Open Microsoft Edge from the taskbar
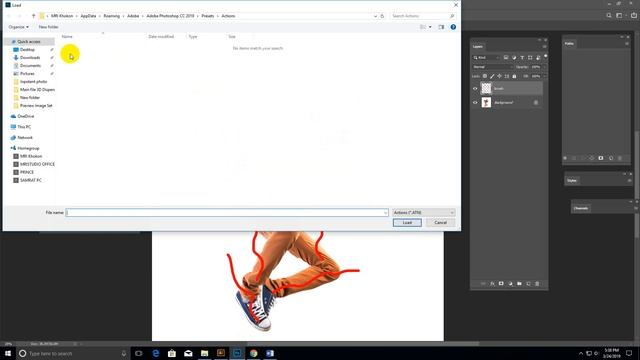This screenshot has height=360, width=640. click(156, 353)
